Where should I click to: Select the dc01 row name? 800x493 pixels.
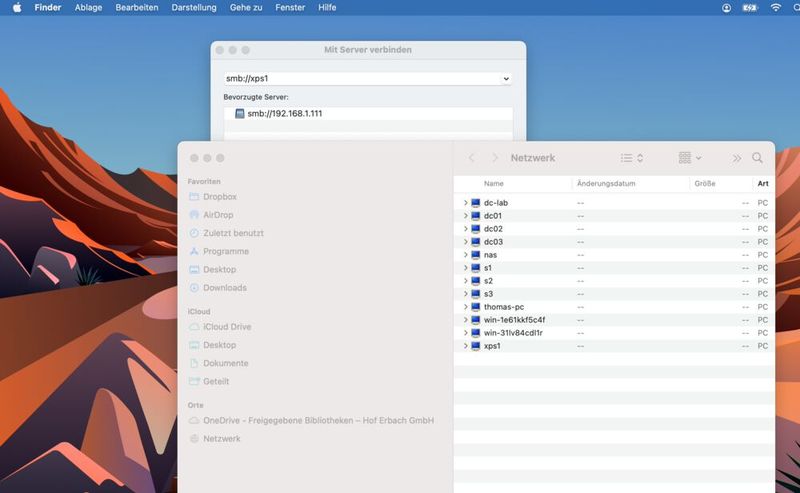click(493, 216)
